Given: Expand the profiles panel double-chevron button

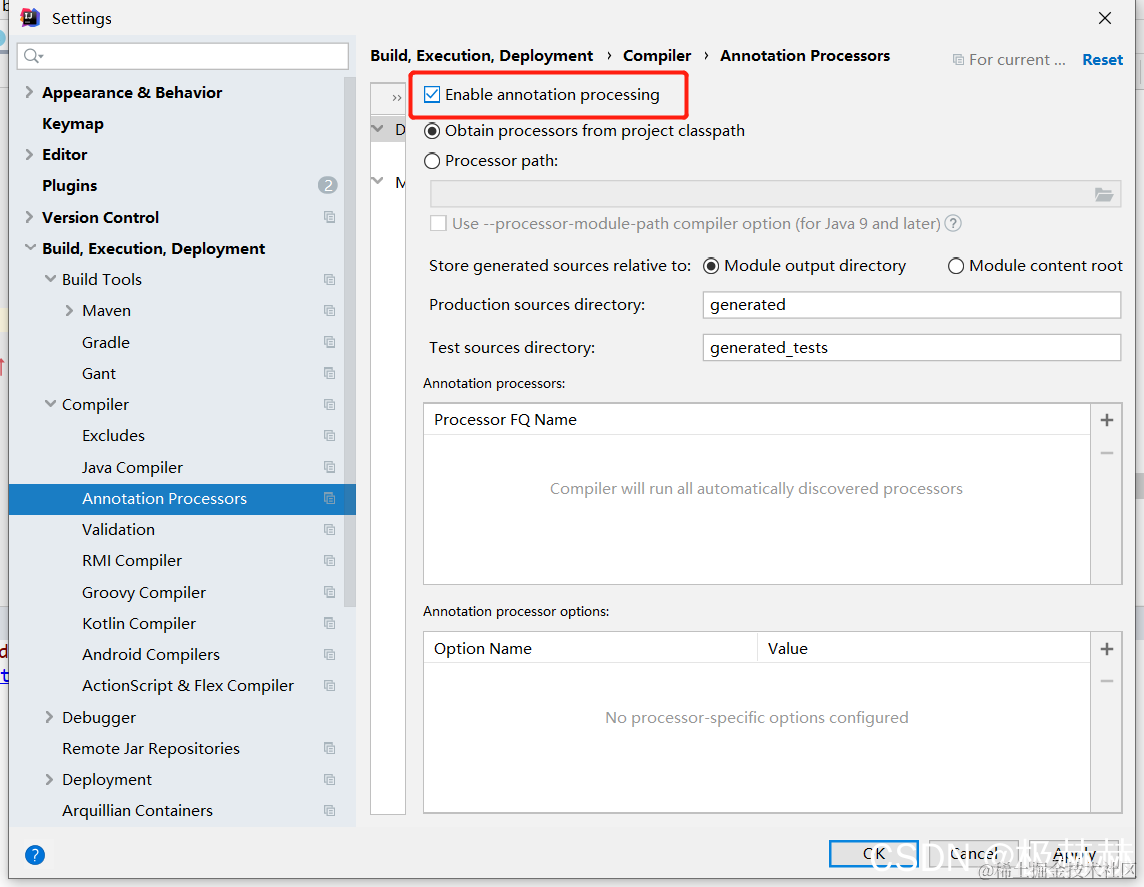Looking at the screenshot, I should [396, 97].
